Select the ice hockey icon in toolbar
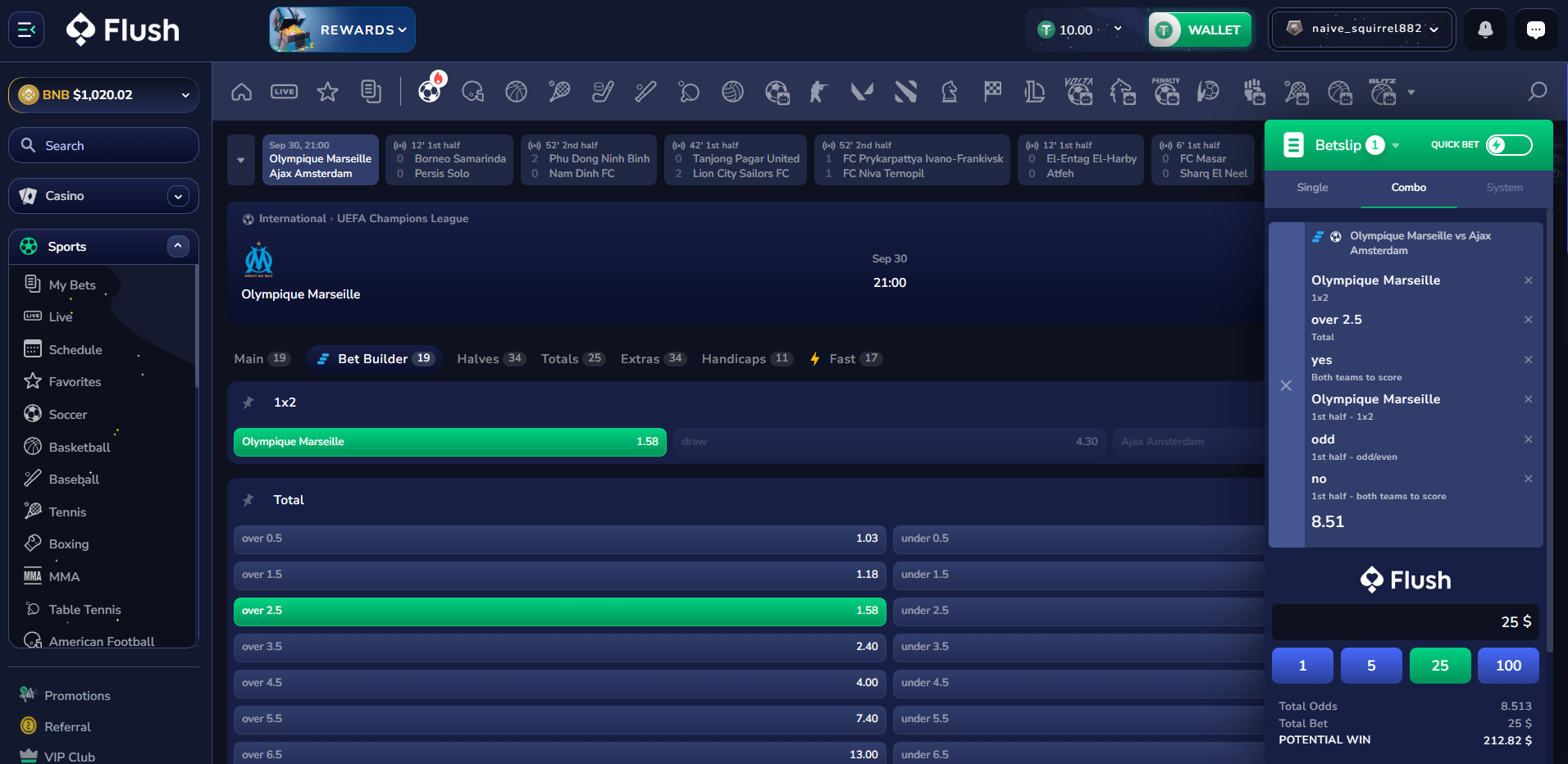 [x=603, y=92]
